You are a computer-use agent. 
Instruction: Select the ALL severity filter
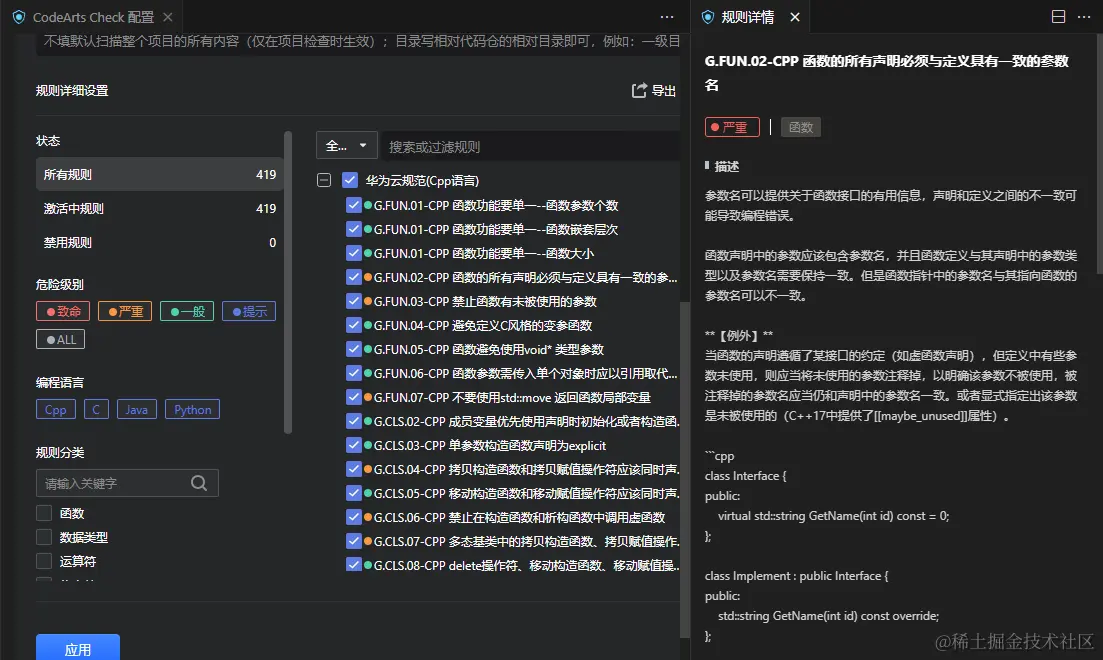[x=60, y=339]
